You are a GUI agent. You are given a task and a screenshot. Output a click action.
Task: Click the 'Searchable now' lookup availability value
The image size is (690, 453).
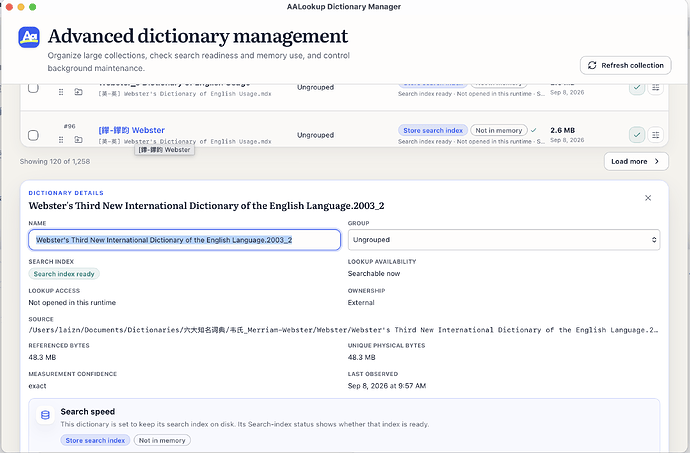[374, 274]
